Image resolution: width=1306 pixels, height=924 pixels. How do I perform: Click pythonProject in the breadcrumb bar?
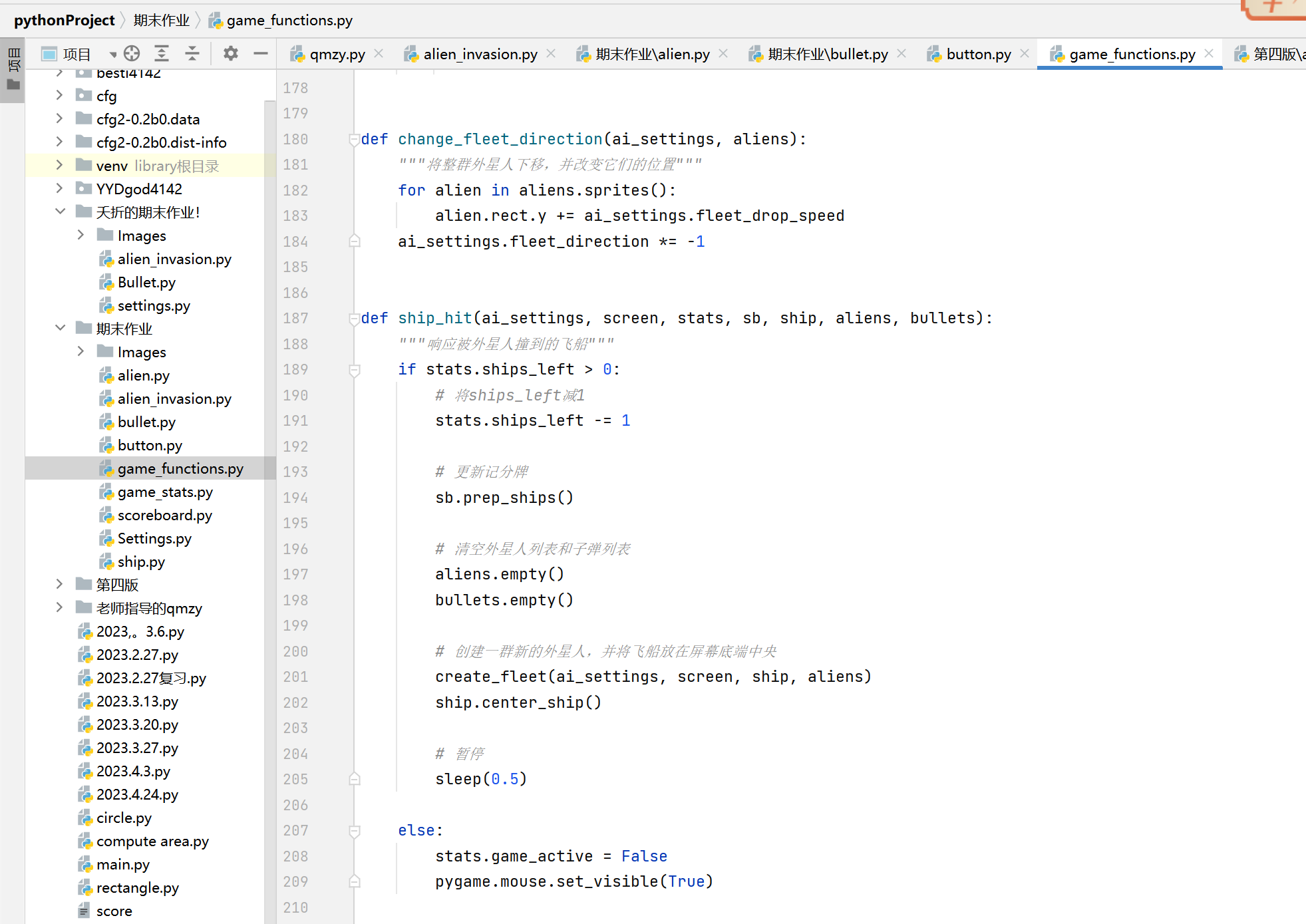point(65,21)
